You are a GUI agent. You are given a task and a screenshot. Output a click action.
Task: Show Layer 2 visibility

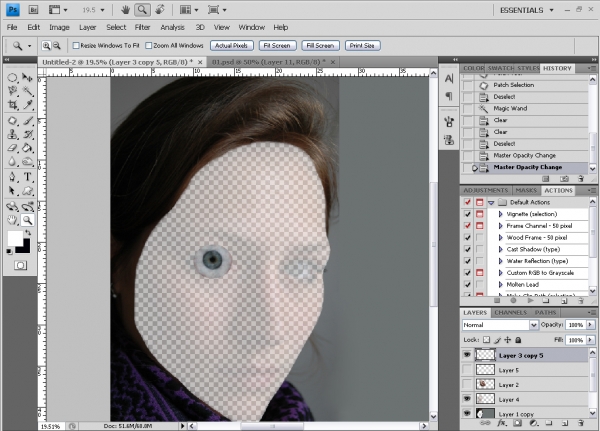click(467, 384)
